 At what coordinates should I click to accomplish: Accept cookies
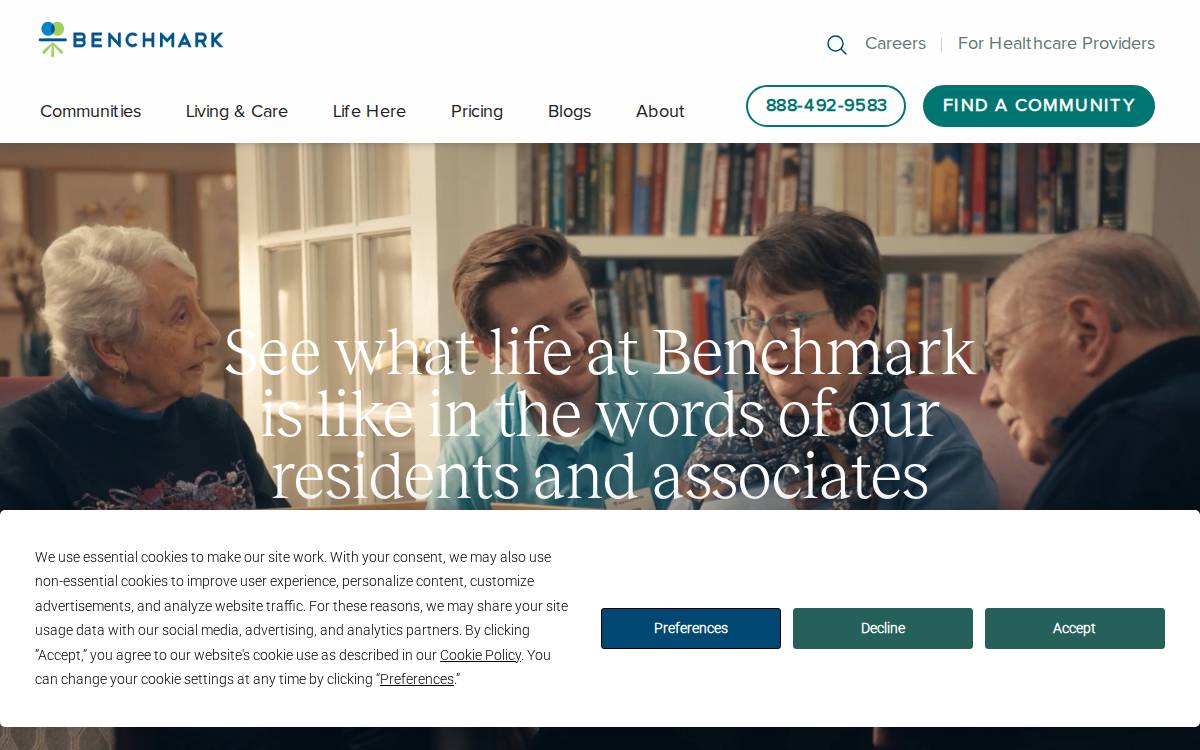pos(1075,628)
